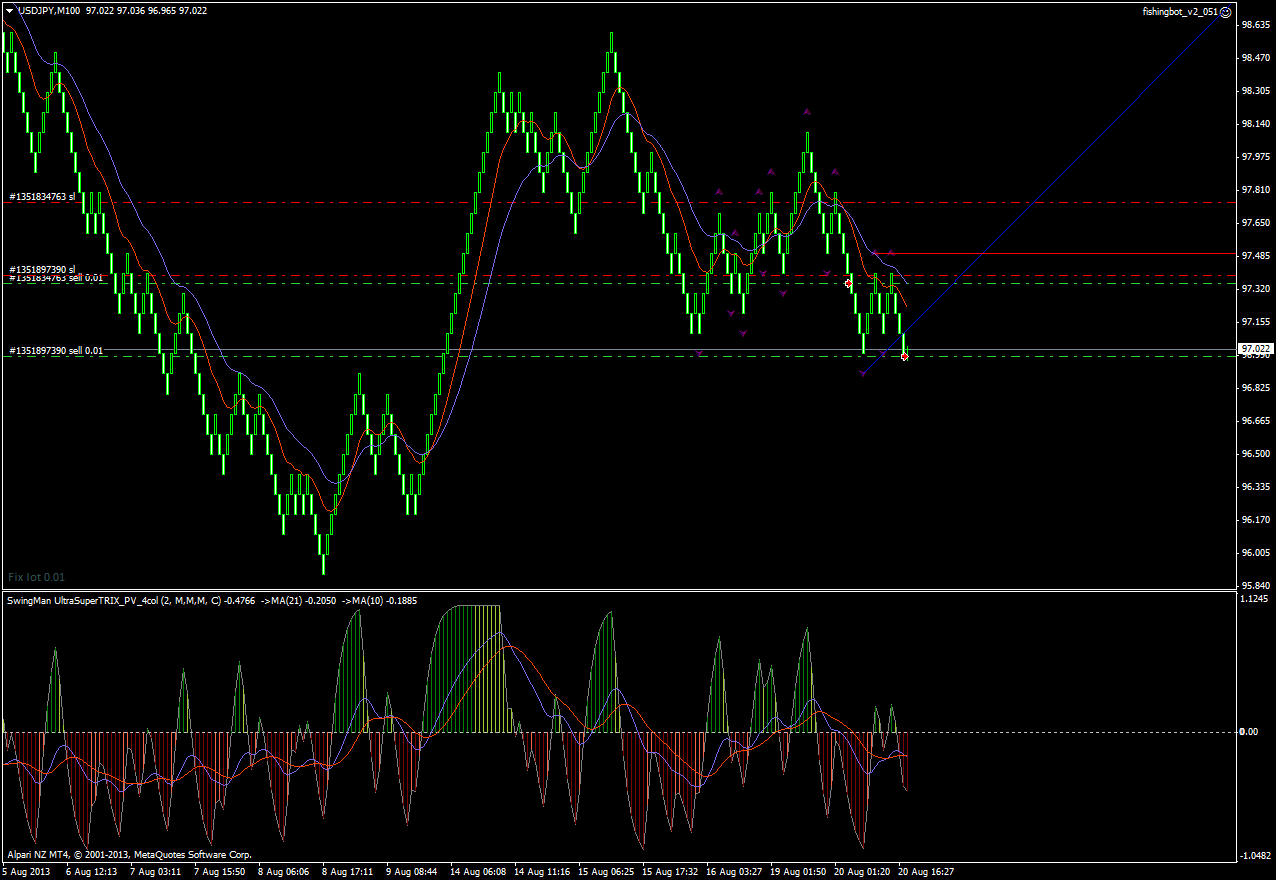The height and width of the screenshot is (880, 1276).
Task: Click the fishingbot_v2_051 expert advisor name
Action: pyautogui.click(x=1180, y=11)
